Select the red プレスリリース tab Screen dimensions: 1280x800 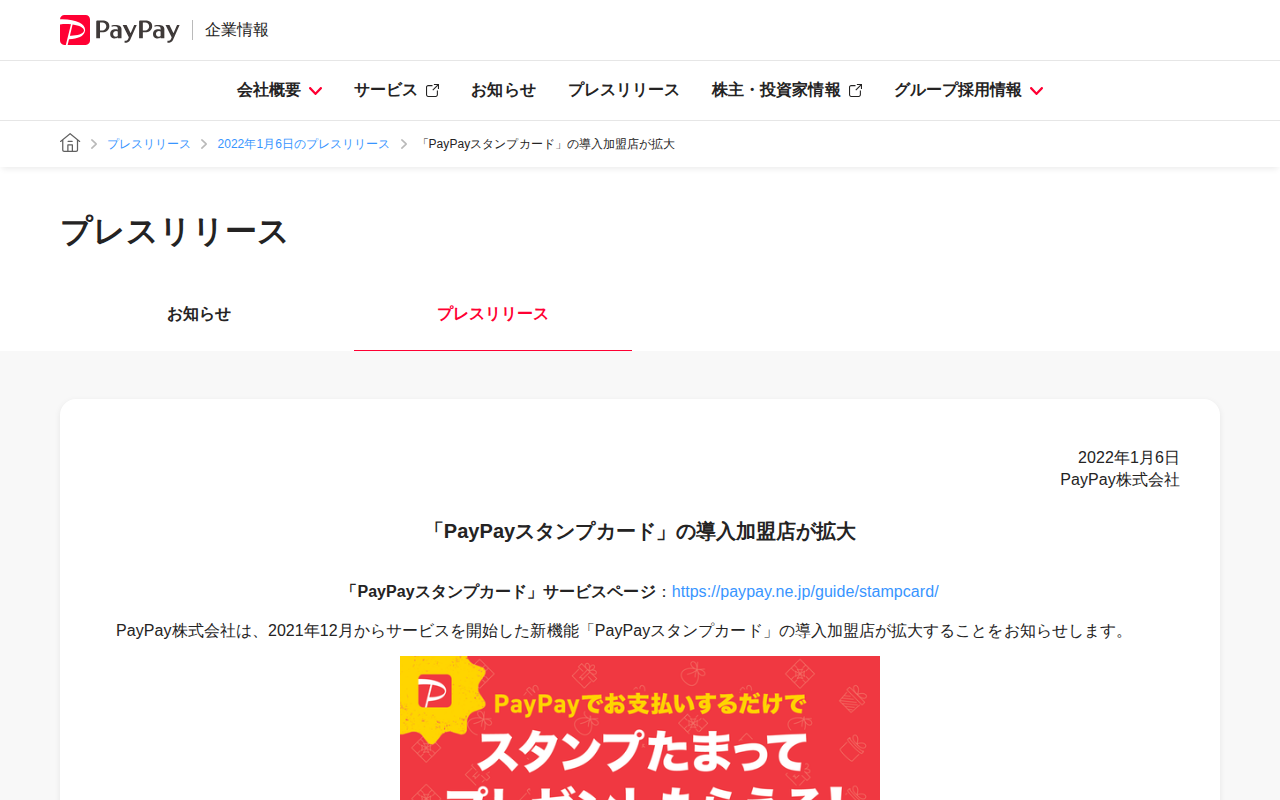(x=493, y=314)
